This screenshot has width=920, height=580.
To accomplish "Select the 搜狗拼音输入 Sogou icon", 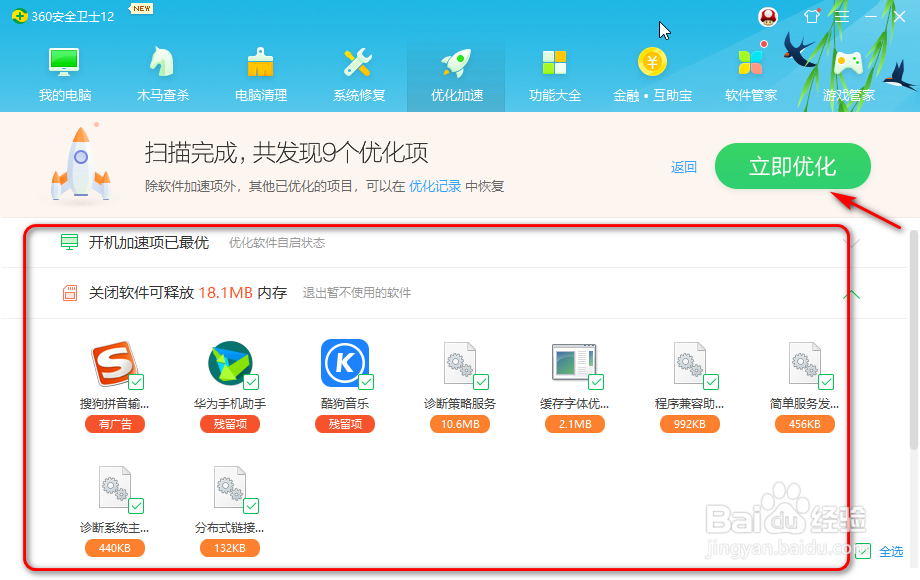I will (x=115, y=365).
